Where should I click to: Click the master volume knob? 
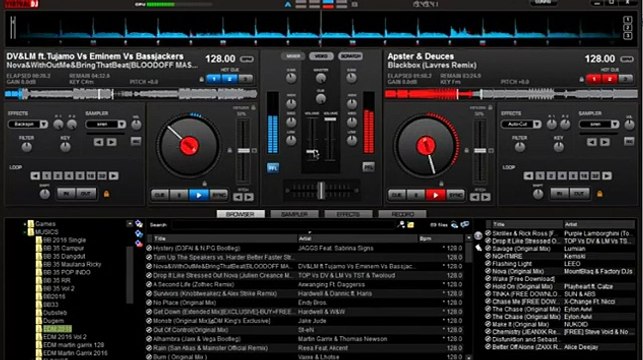pyautogui.click(x=321, y=78)
